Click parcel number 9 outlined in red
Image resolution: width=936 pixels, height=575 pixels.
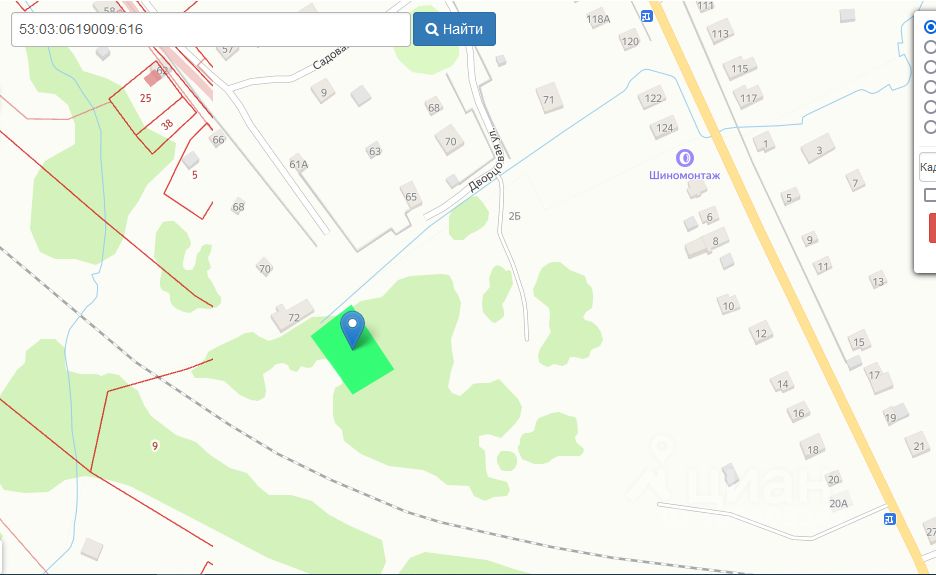[155, 446]
